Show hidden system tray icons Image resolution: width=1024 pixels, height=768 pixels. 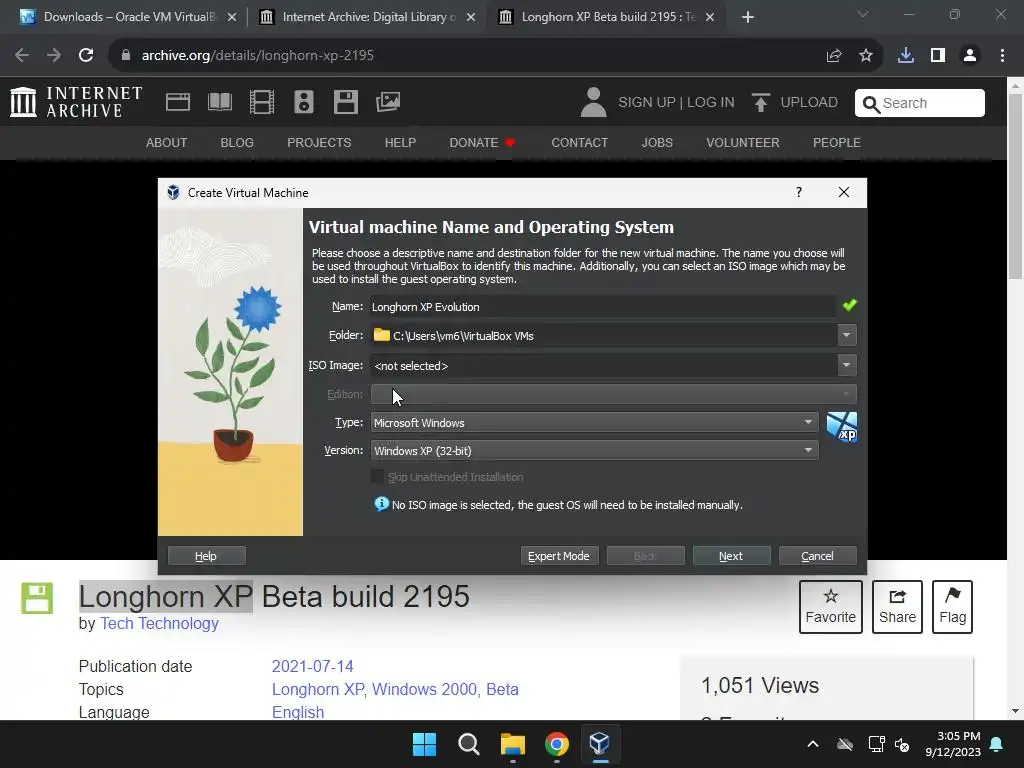tap(813, 744)
